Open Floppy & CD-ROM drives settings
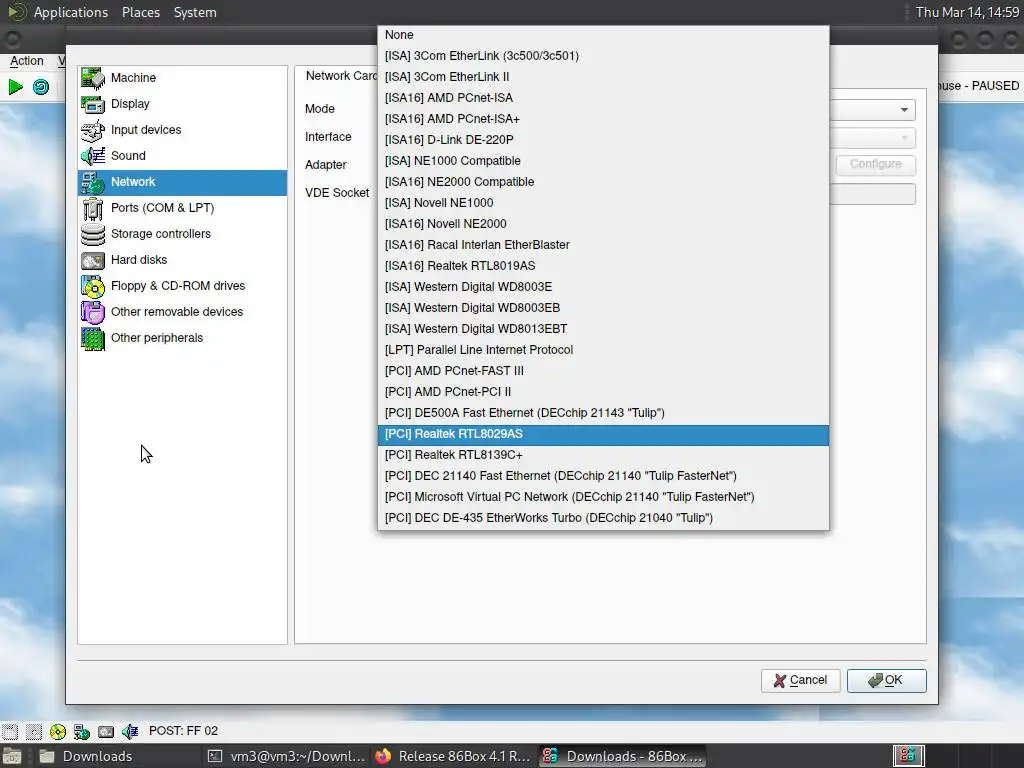 (182, 286)
